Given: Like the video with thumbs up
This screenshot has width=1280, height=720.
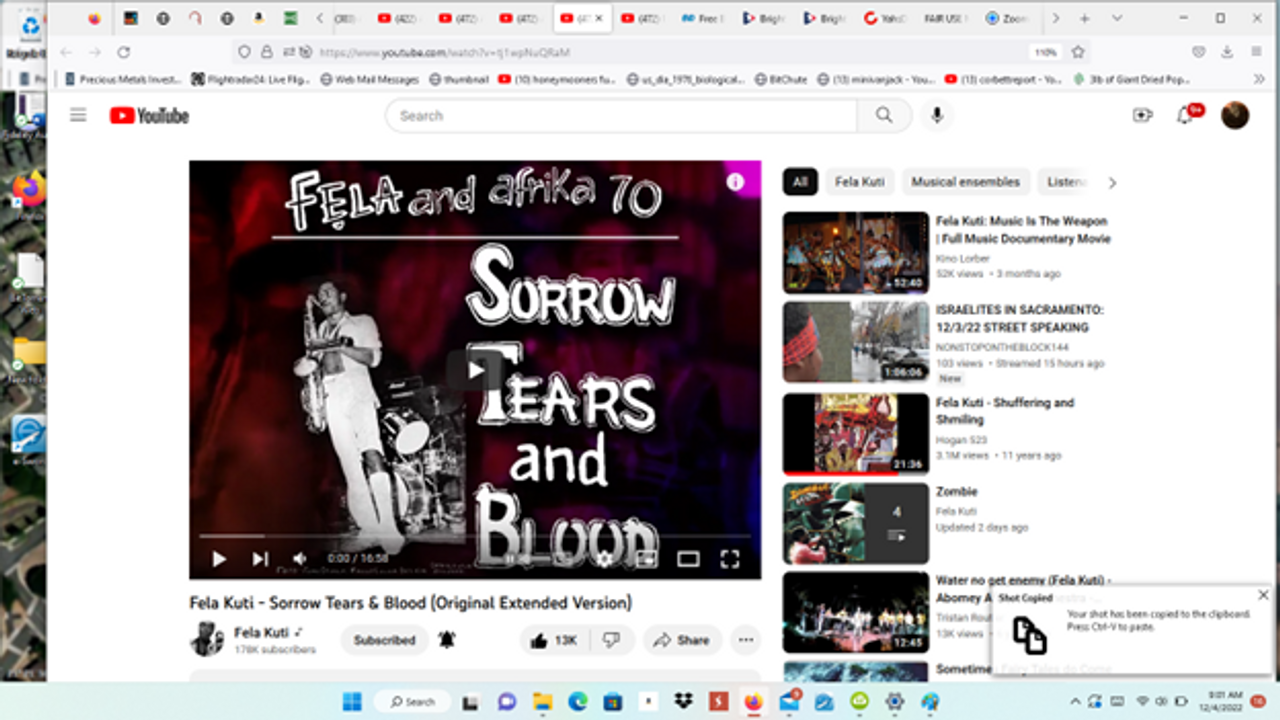Looking at the screenshot, I should [x=554, y=640].
